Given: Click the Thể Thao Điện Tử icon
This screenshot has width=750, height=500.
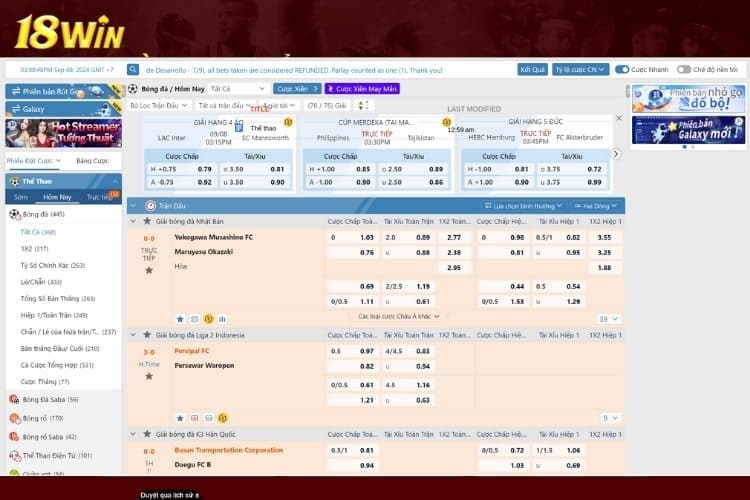Looking at the screenshot, I should [x=15, y=456].
